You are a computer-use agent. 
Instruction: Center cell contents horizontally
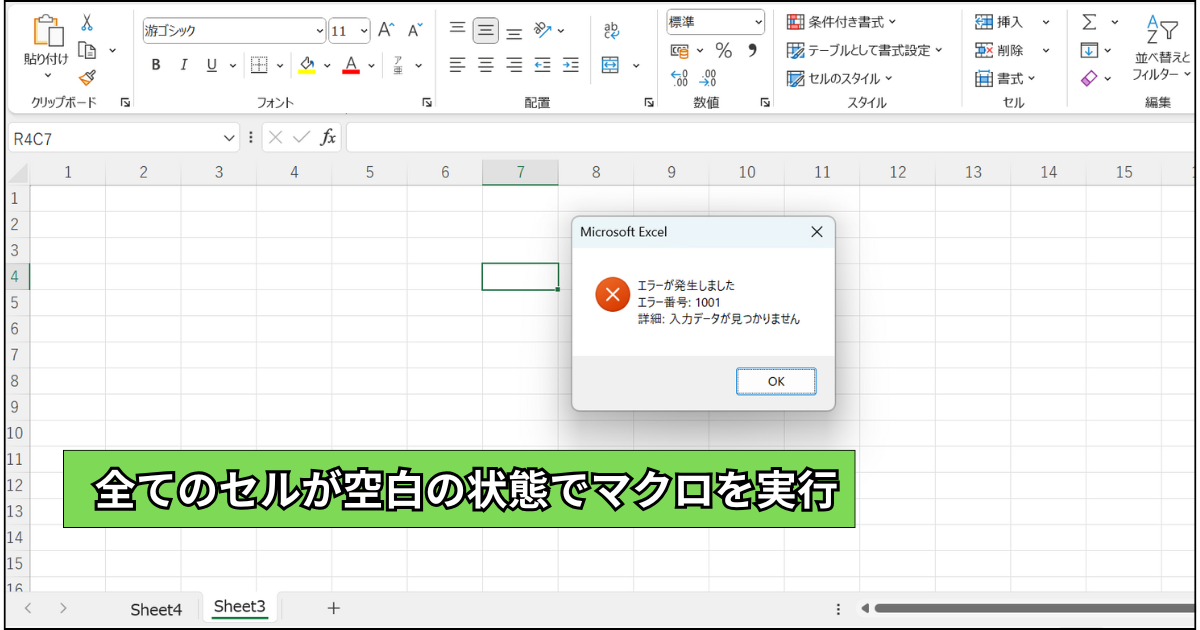(x=486, y=65)
